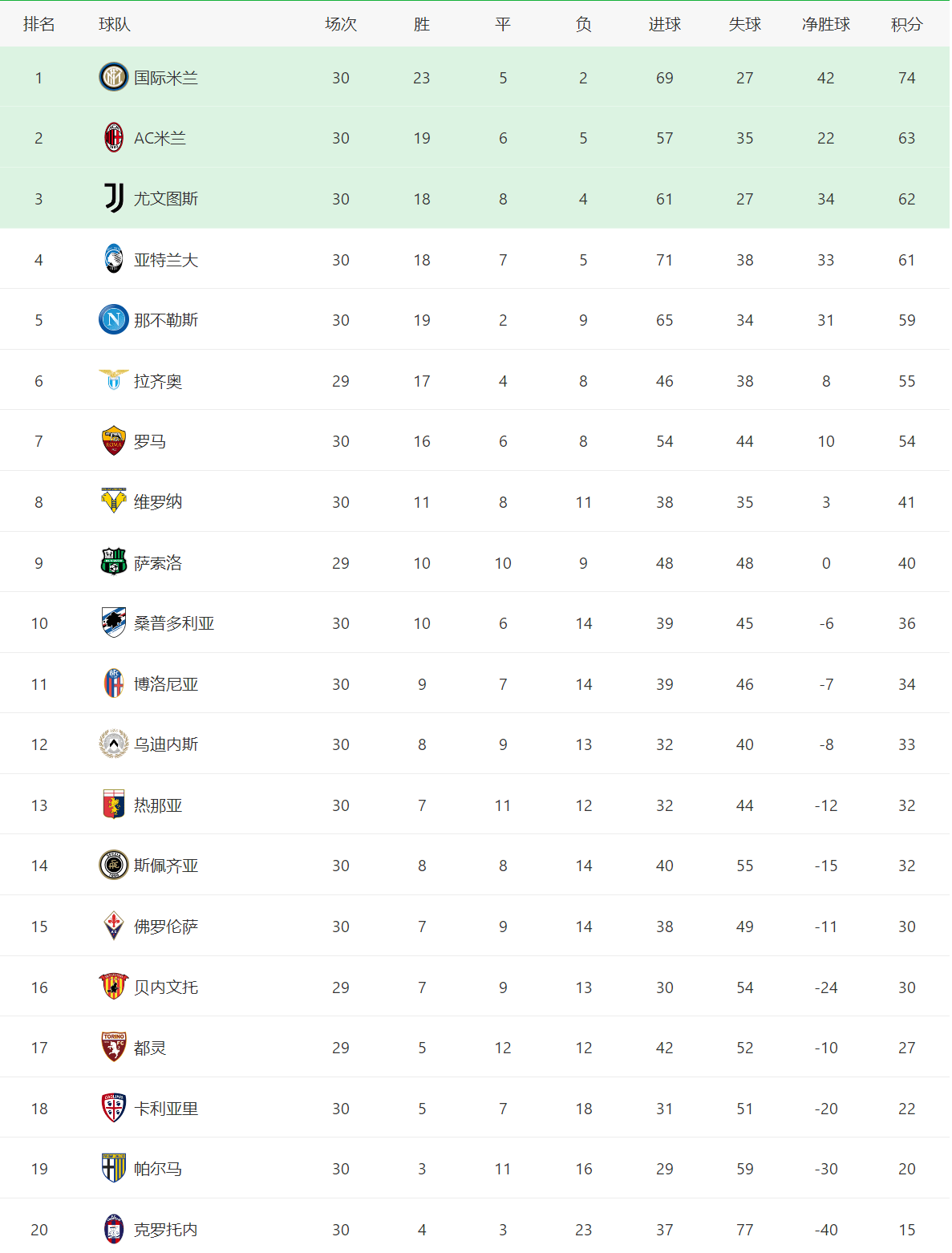Click the Hellas Verona logo
952x1253 pixels.
[x=114, y=501]
